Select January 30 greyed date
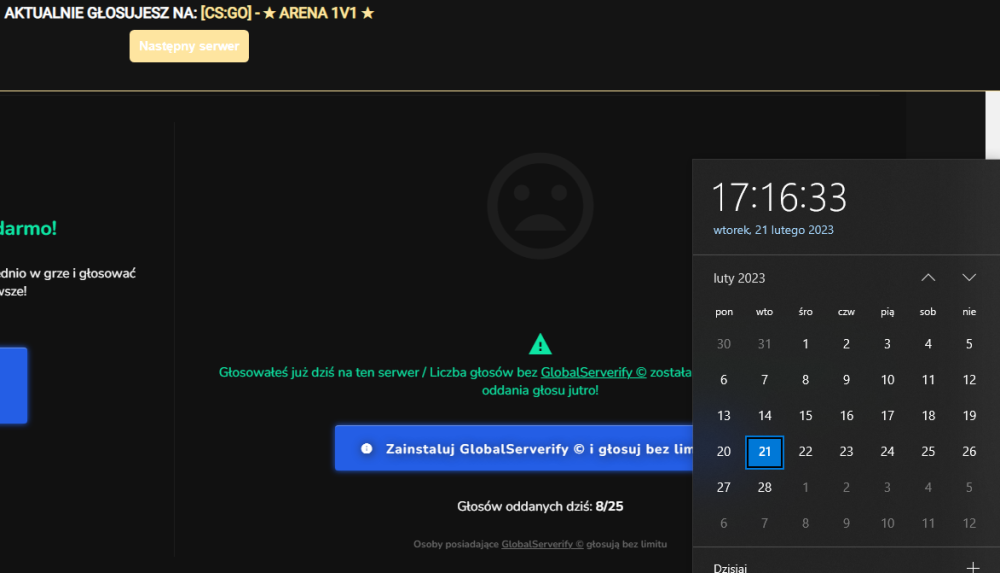Screen dimensions: 1000x573 click(x=724, y=345)
